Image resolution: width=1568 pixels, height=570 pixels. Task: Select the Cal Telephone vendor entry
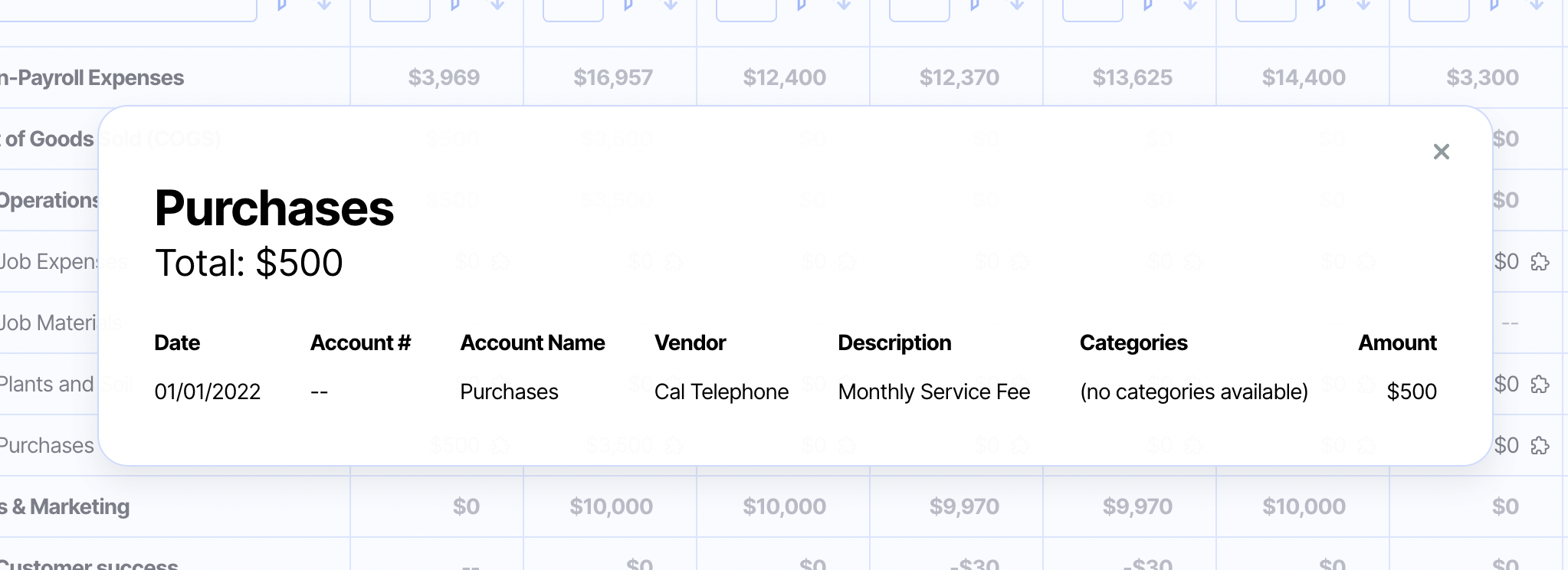(721, 391)
